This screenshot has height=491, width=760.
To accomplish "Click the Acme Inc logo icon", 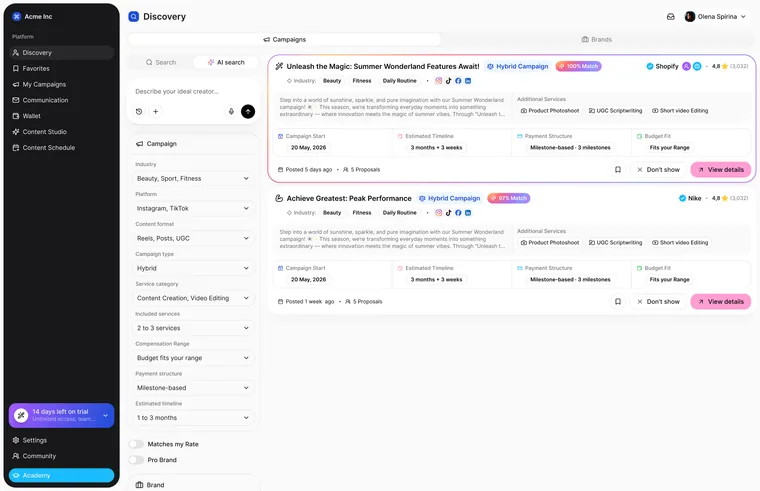I will pyautogui.click(x=16, y=16).
